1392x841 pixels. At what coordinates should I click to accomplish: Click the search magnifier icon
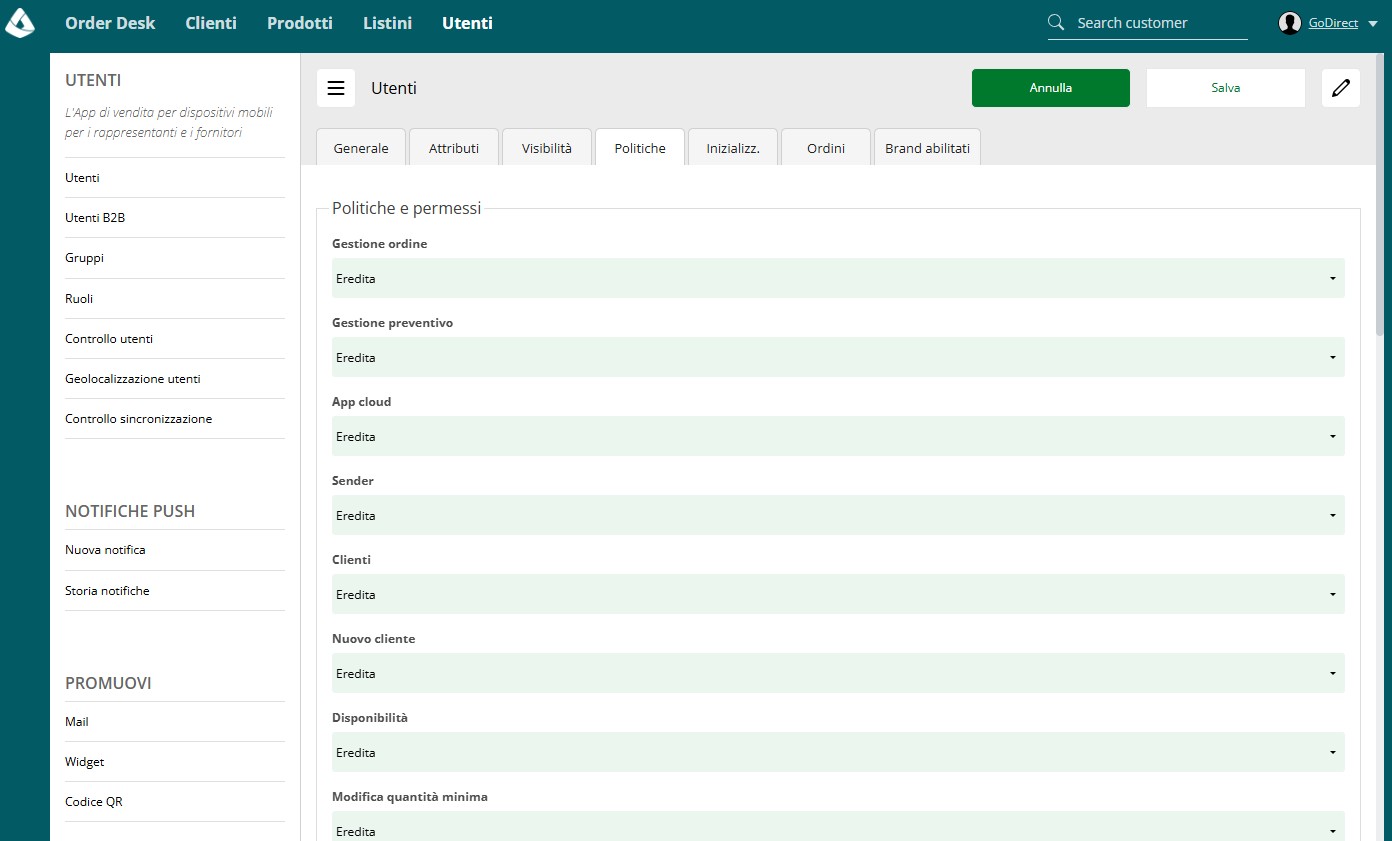(x=1056, y=22)
